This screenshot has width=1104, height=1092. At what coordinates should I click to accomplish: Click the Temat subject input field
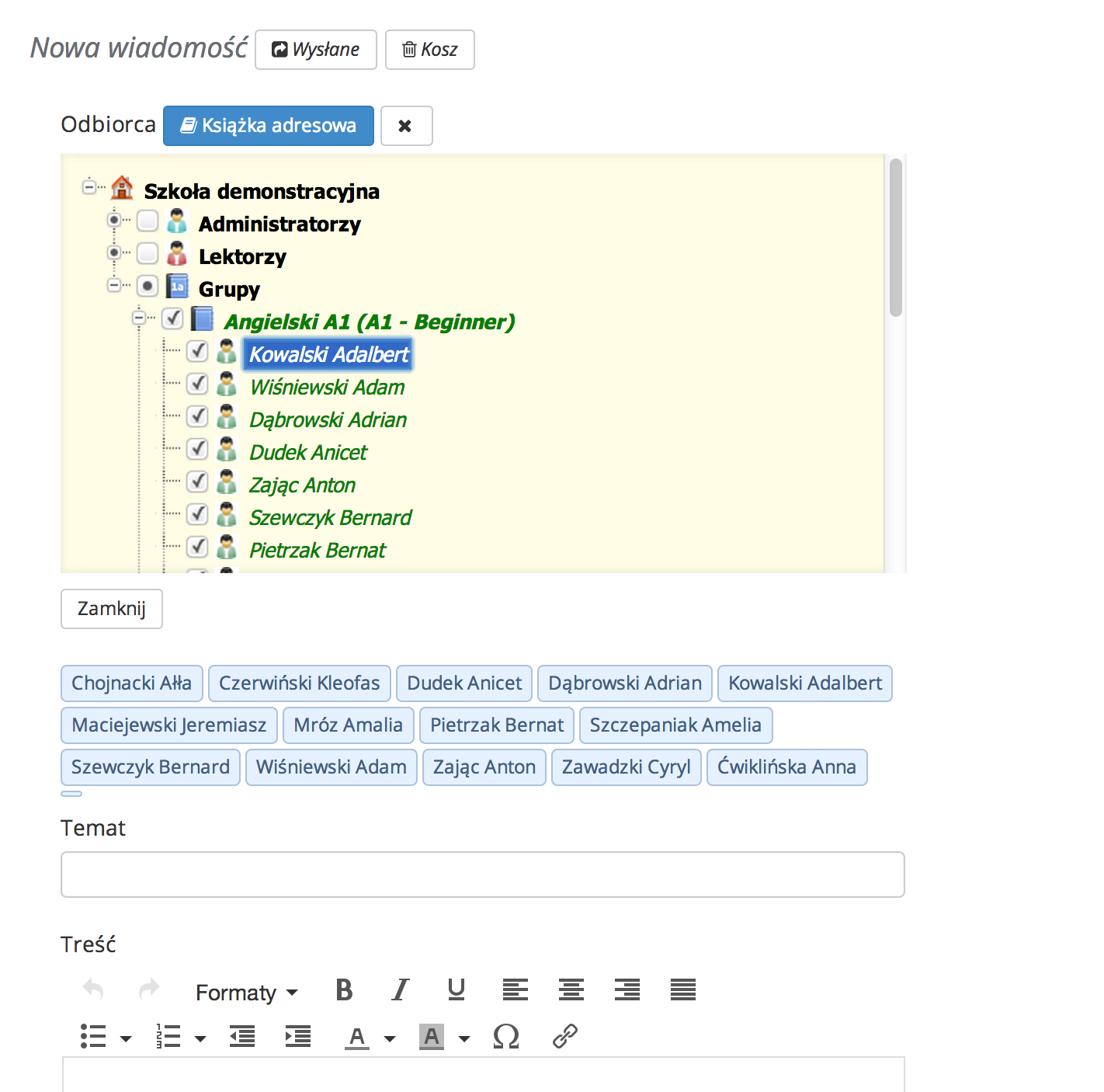(482, 875)
